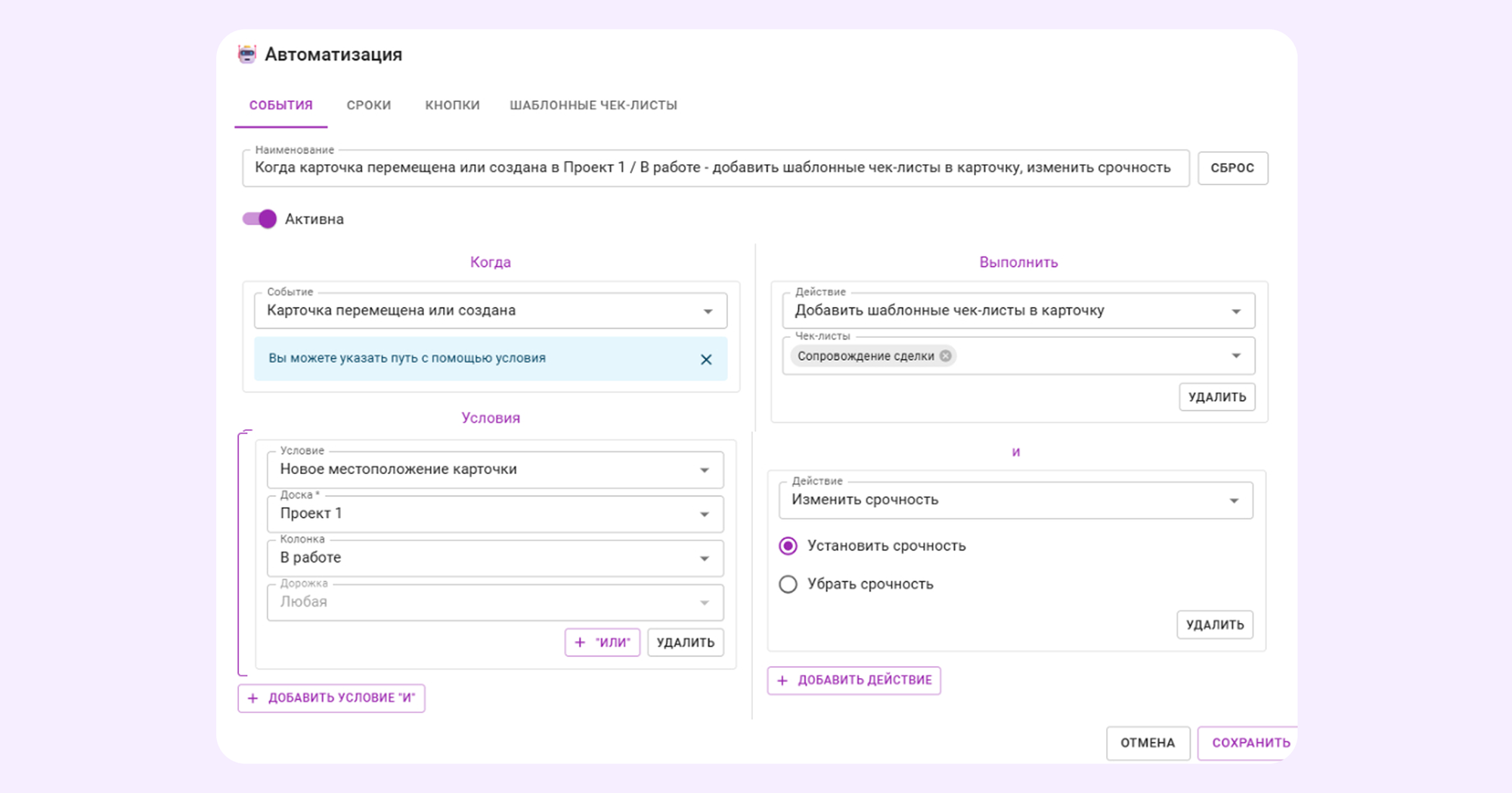Open the Условие dropdown

[x=703, y=469]
